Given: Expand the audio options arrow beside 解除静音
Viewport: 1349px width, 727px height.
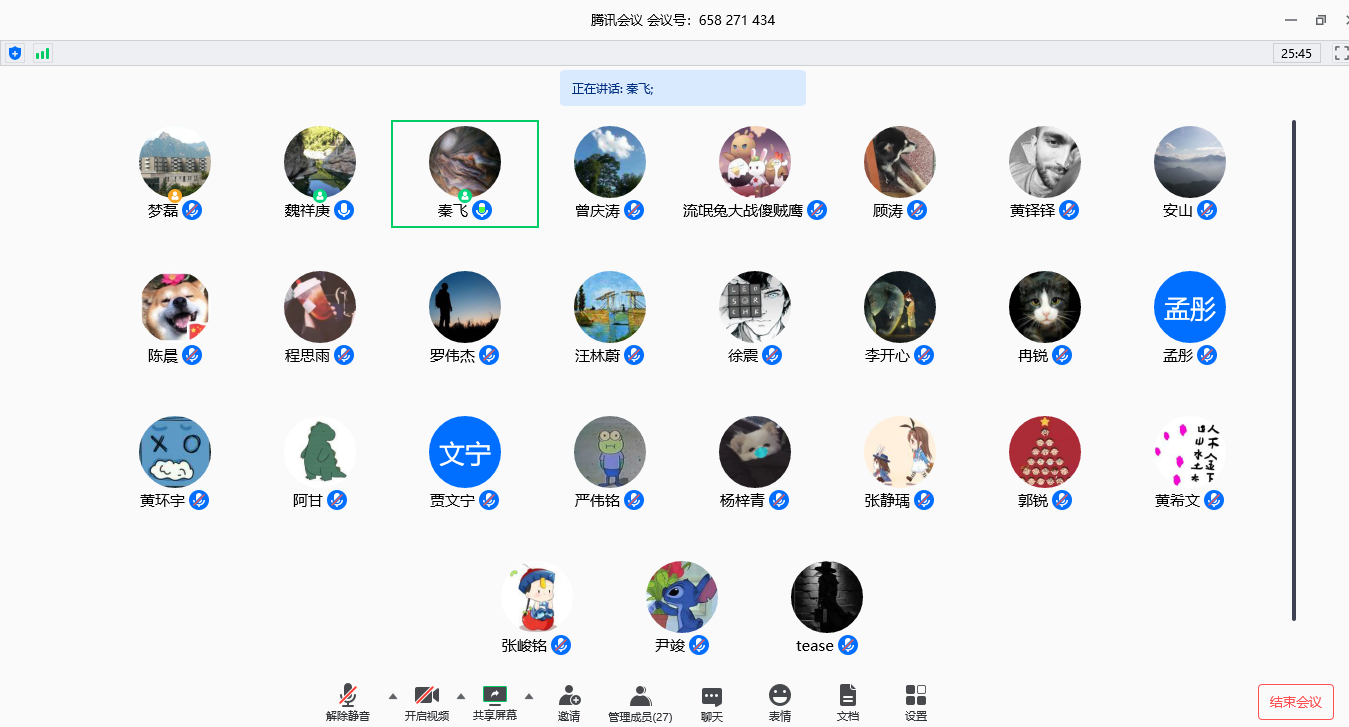Looking at the screenshot, I should (392, 696).
